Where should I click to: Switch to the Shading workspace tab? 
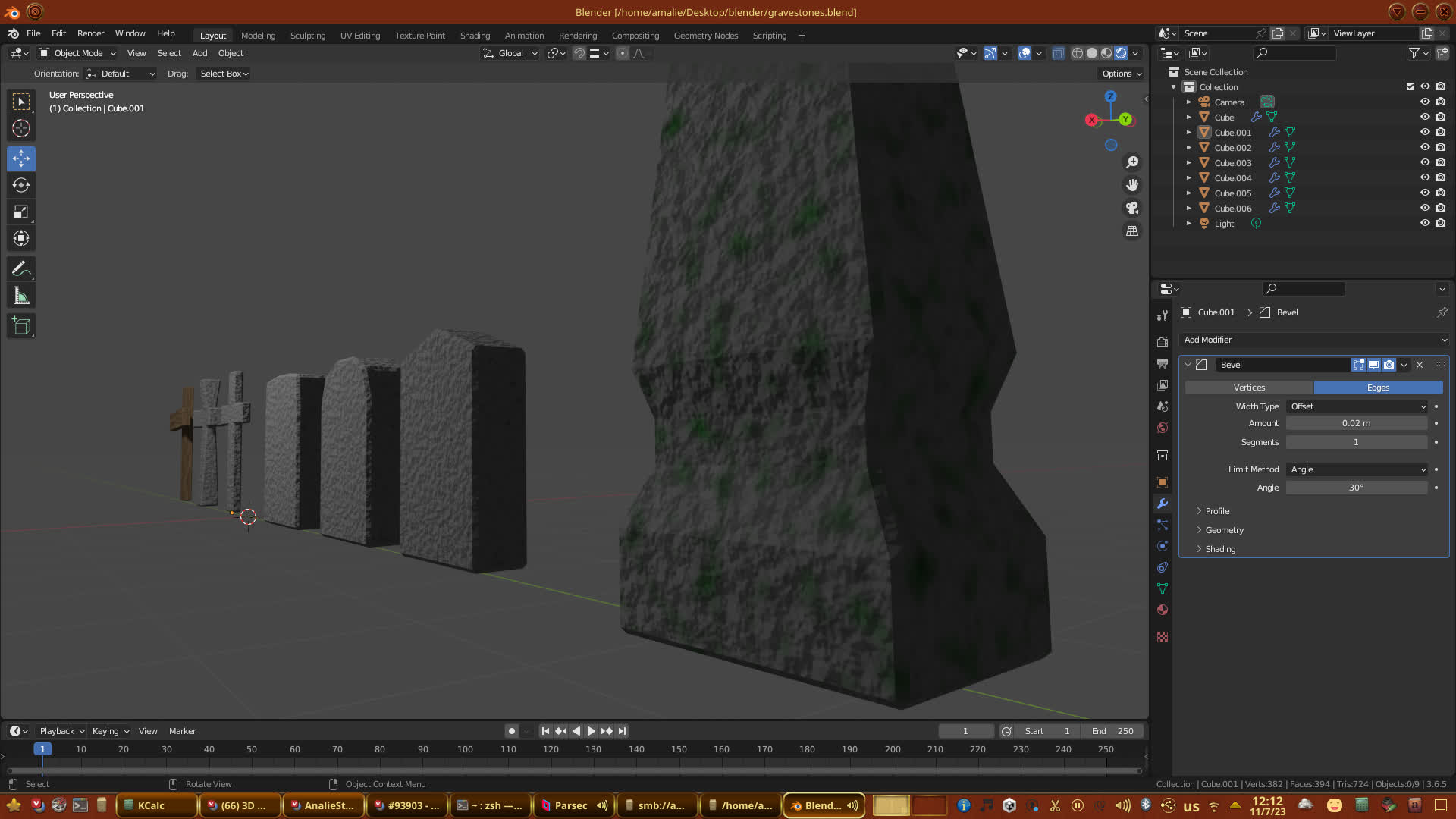tap(475, 36)
